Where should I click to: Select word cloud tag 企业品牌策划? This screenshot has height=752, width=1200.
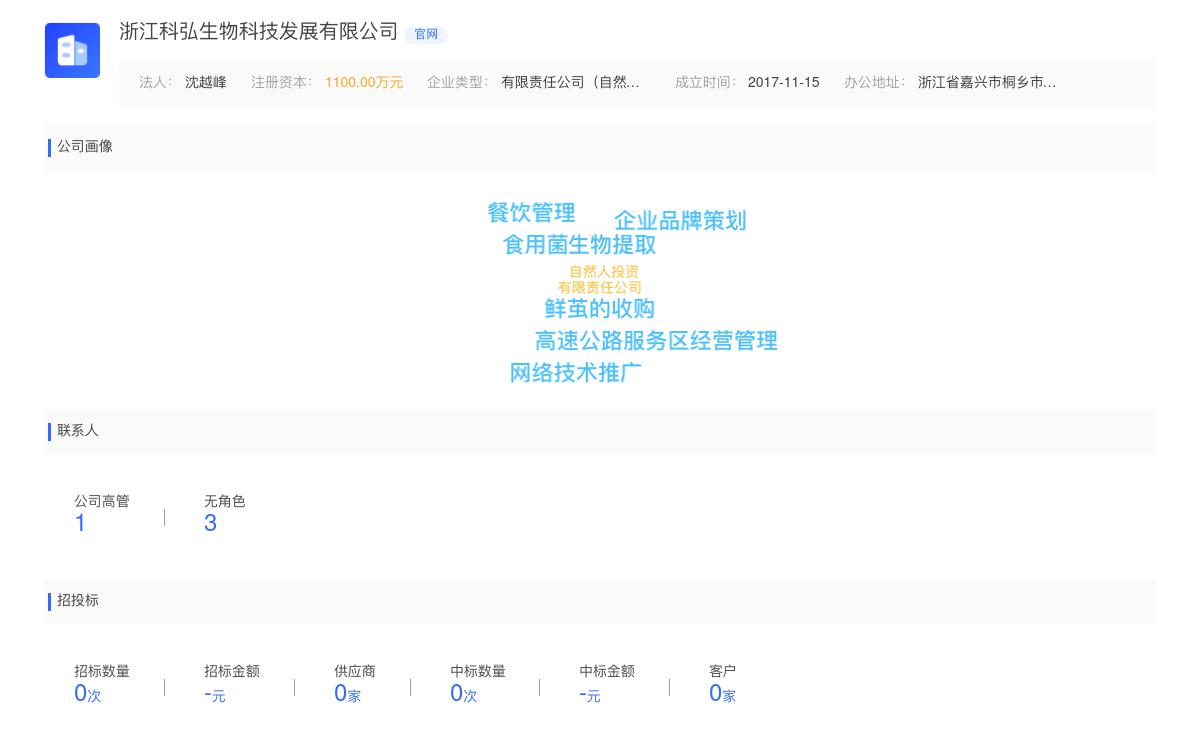pos(680,221)
